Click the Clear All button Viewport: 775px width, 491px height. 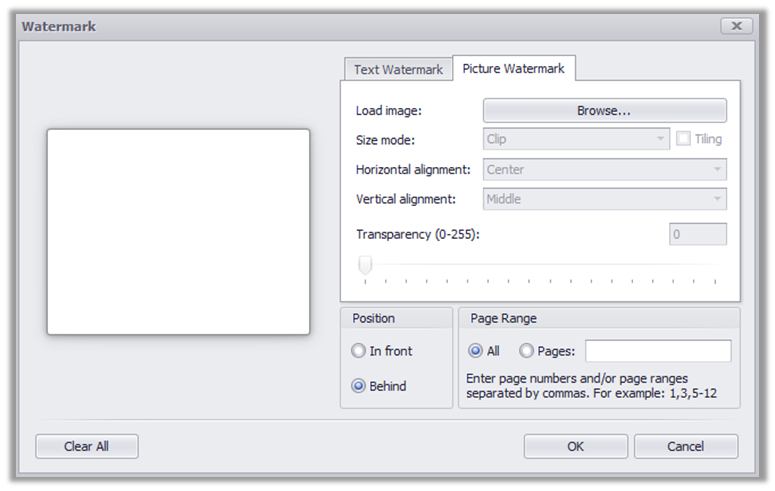click(86, 446)
